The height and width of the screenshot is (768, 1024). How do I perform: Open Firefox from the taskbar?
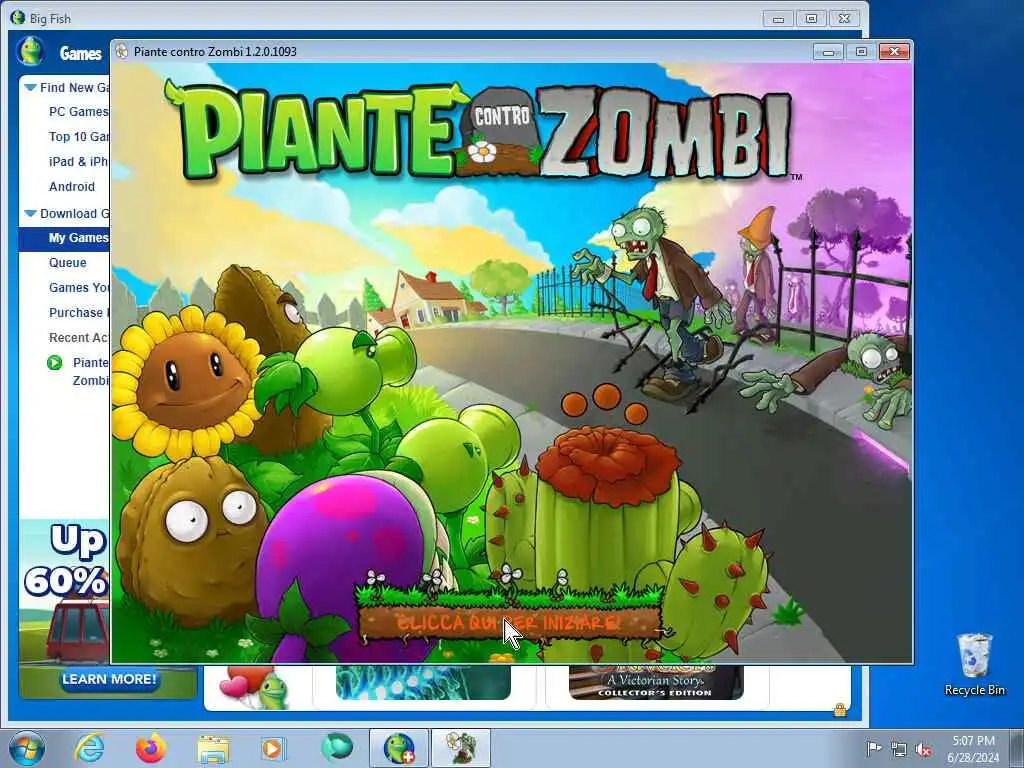tap(150, 748)
